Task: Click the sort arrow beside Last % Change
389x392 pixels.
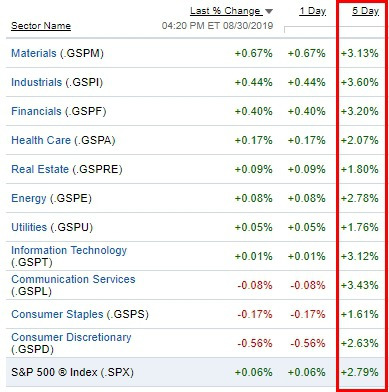Action: (269, 12)
